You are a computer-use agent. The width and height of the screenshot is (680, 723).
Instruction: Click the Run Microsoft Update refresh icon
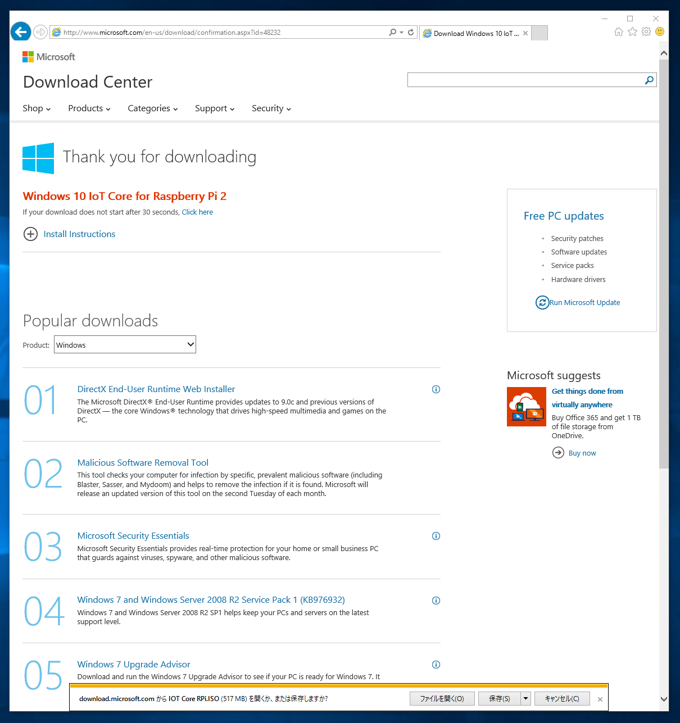tap(542, 302)
